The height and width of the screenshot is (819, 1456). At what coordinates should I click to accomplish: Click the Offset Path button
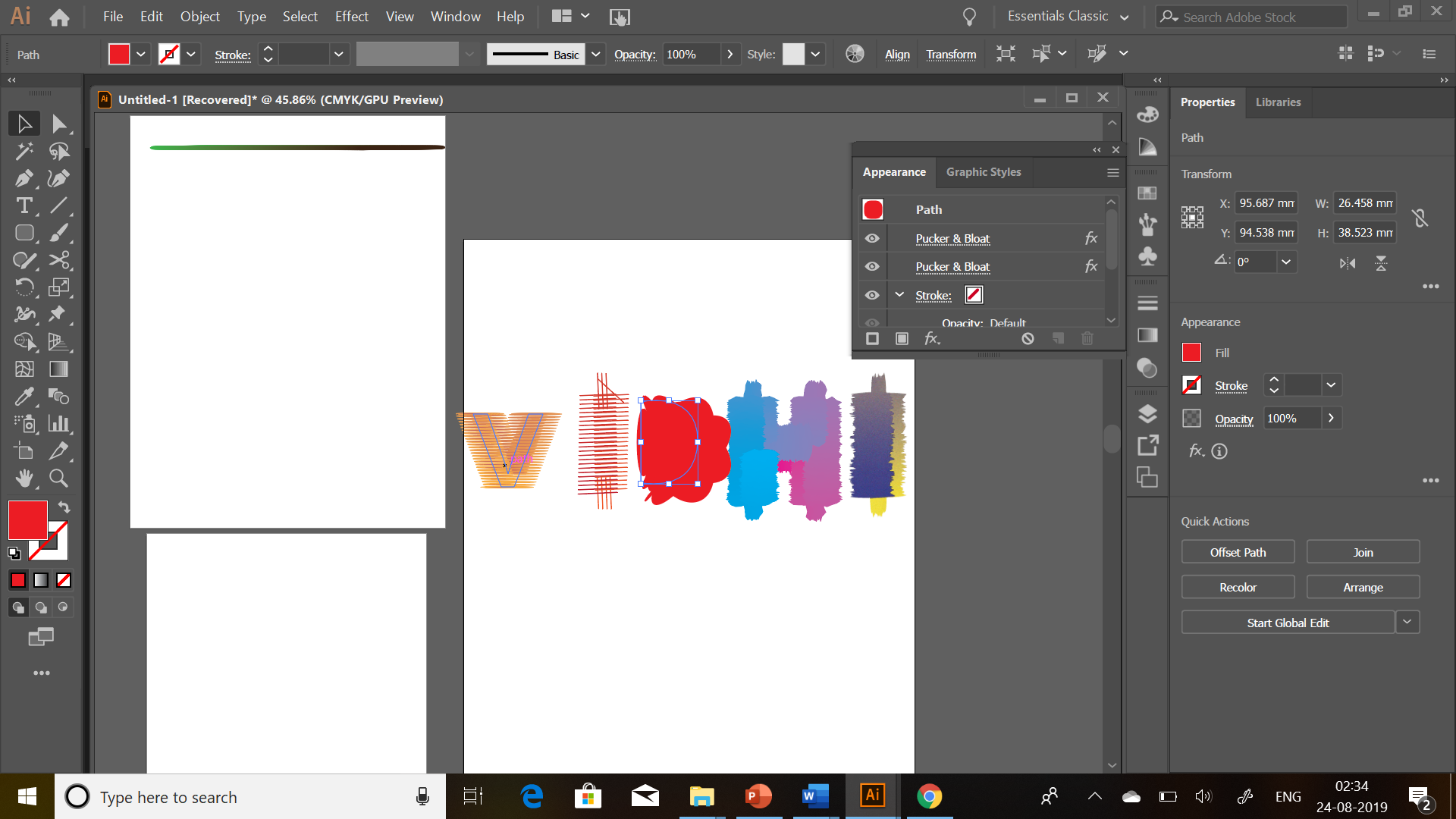(x=1238, y=552)
